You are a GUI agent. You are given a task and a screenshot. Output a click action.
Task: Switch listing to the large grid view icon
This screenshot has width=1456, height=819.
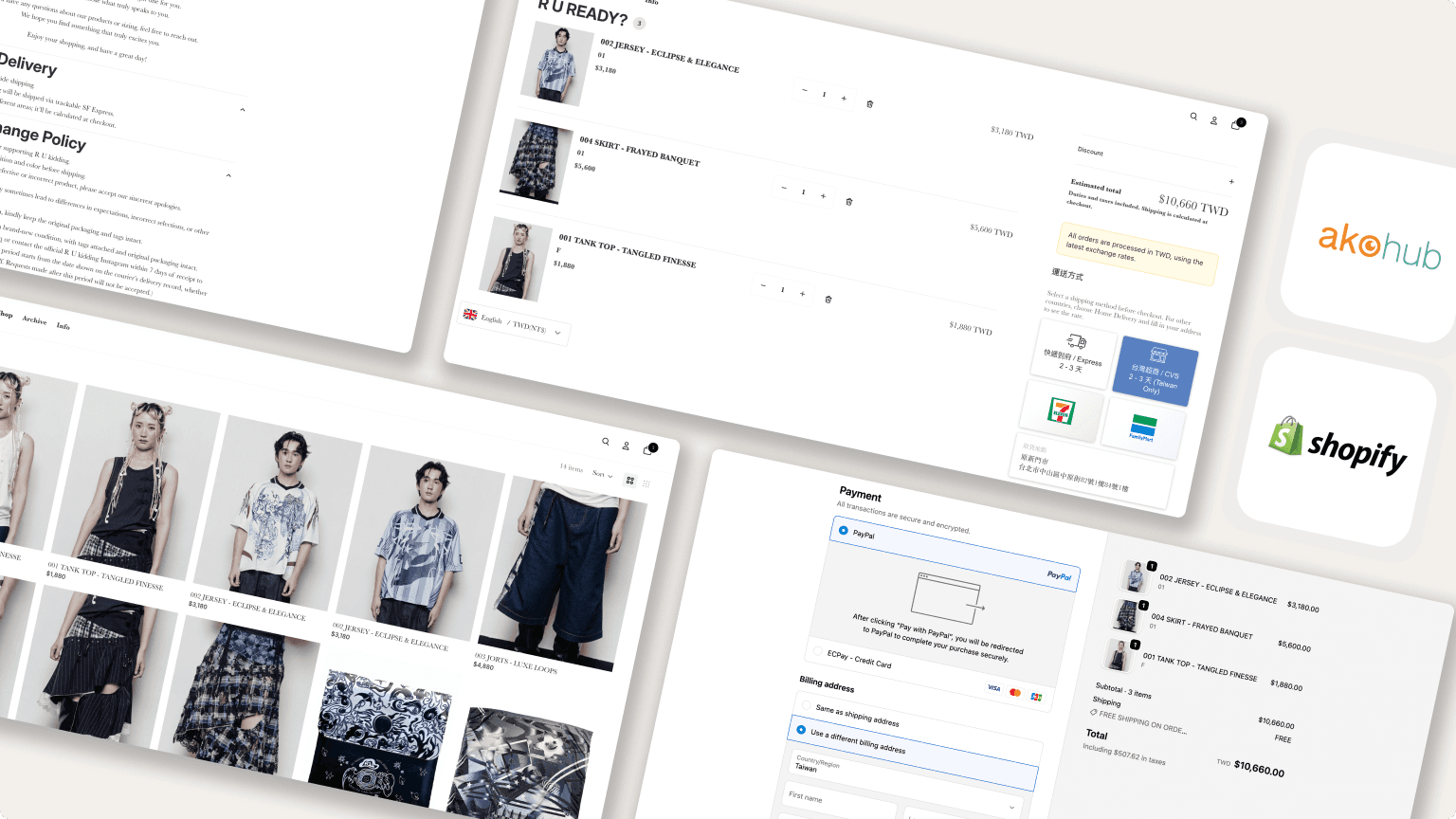[629, 481]
